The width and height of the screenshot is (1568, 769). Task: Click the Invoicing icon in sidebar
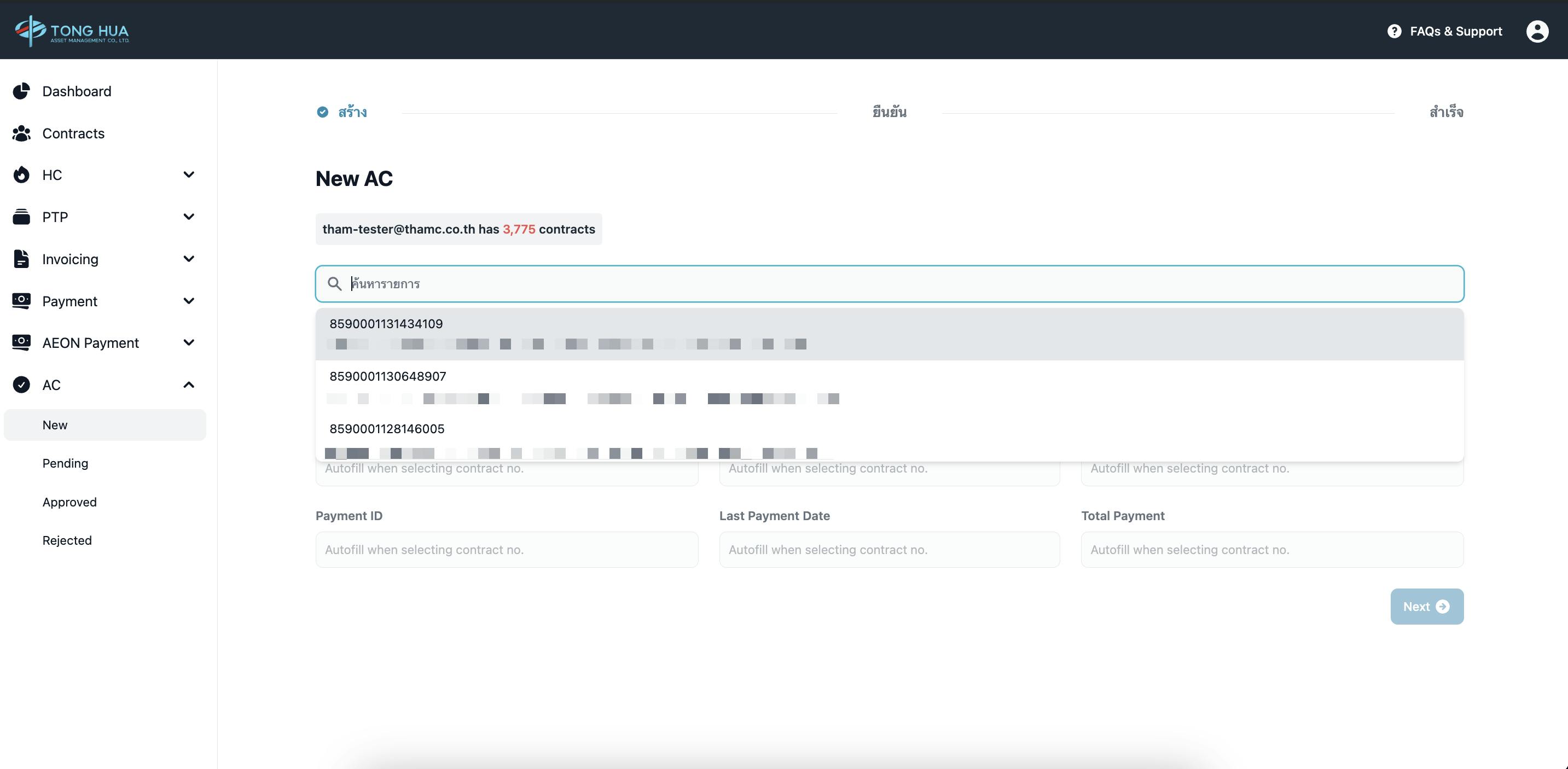pos(21,258)
